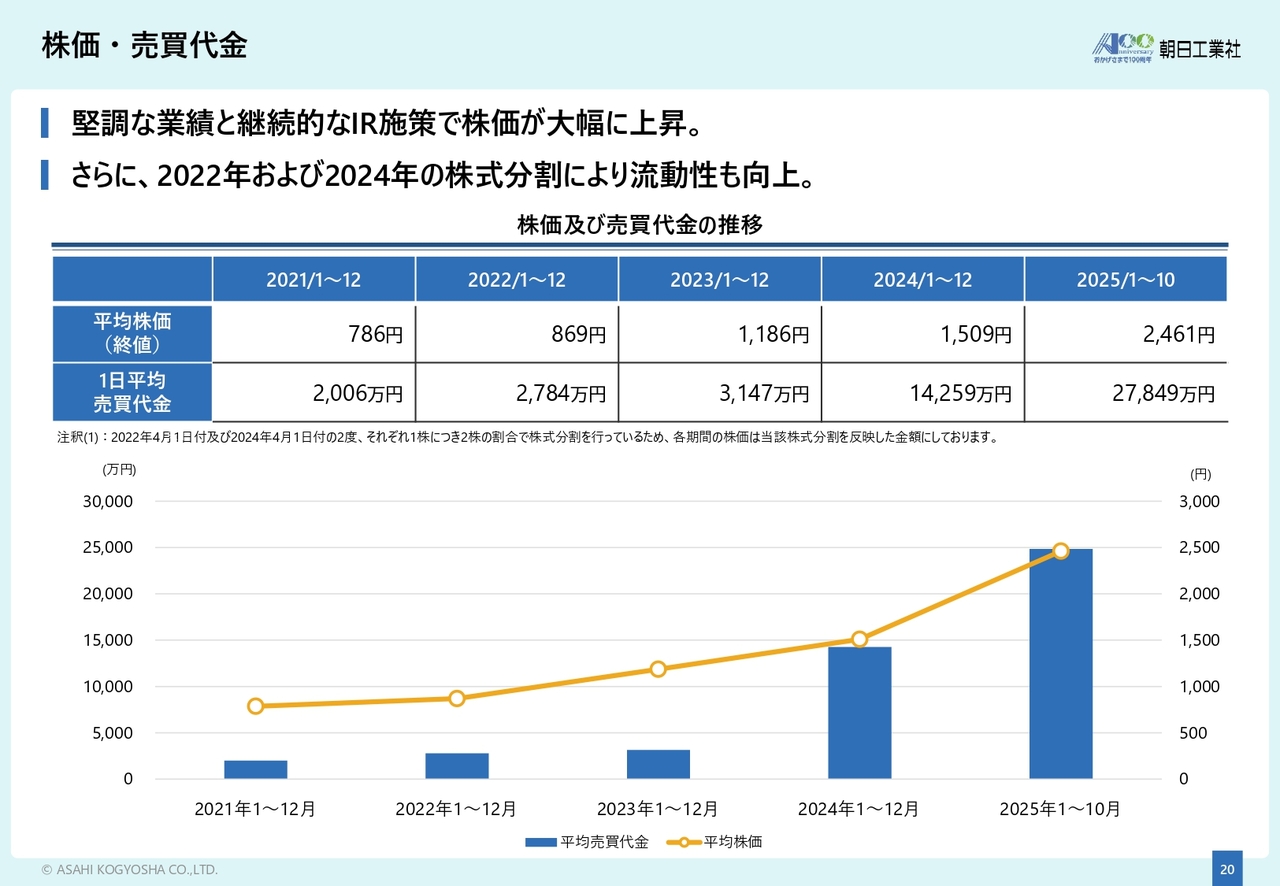The height and width of the screenshot is (886, 1280).
Task: Click the 14,259万円 table cell
Action: (922, 393)
